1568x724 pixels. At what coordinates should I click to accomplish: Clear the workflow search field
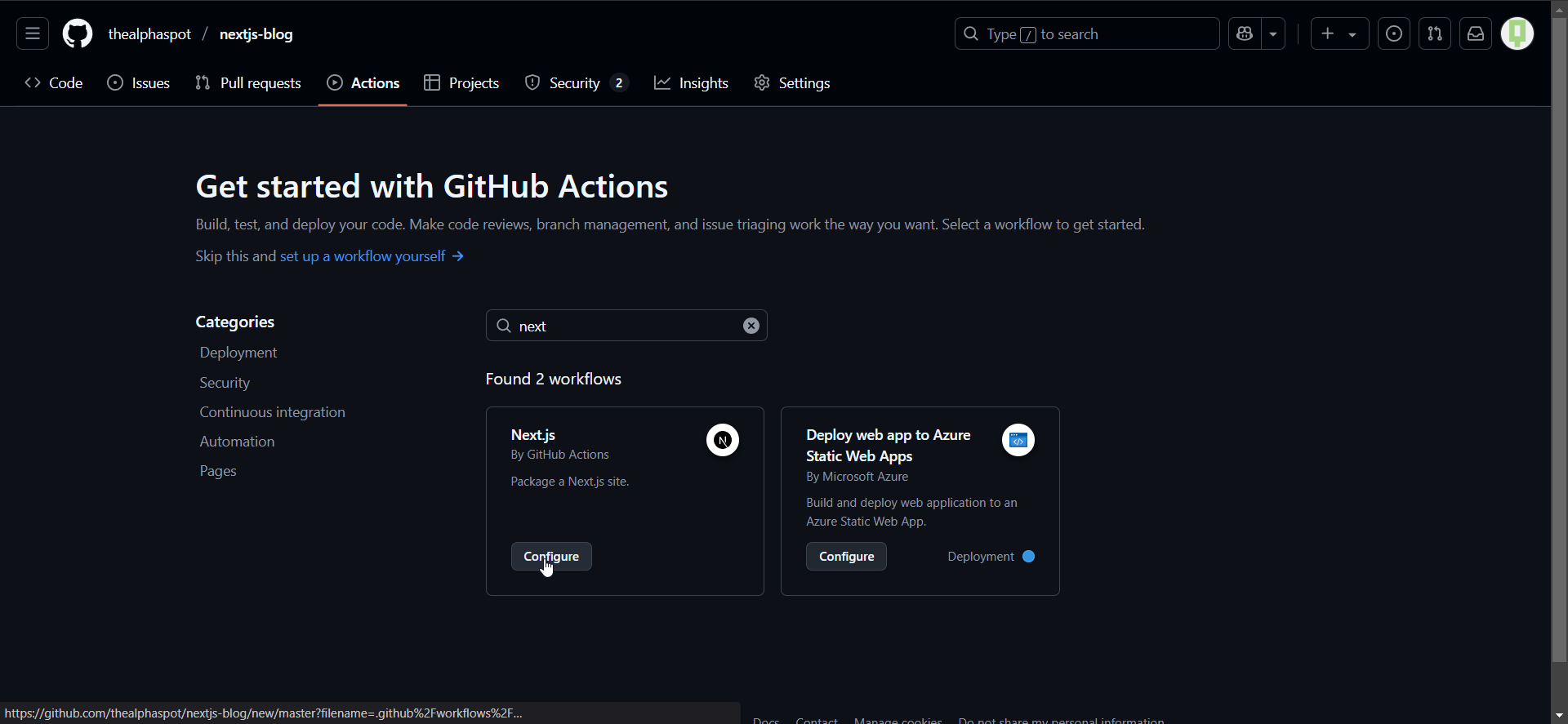[751, 326]
